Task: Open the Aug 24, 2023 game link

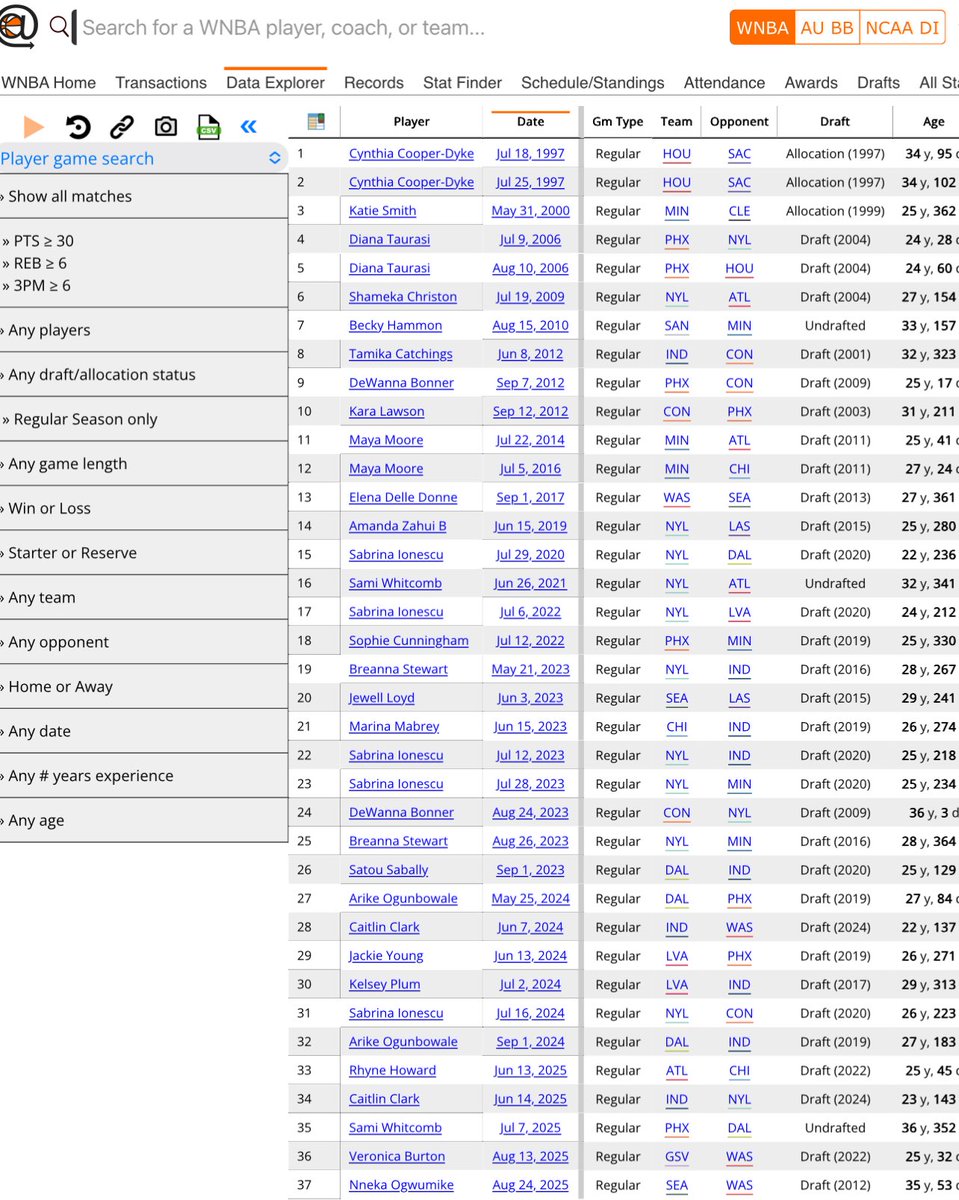Action: click(x=530, y=813)
